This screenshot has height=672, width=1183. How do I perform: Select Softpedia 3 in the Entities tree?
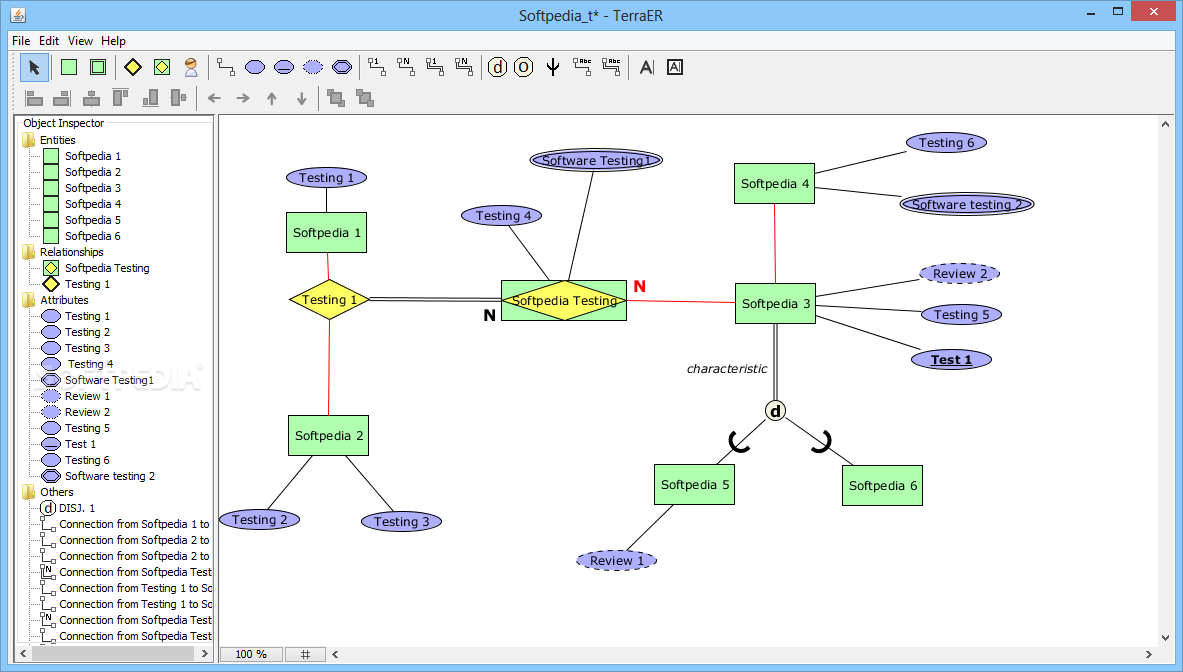(x=93, y=188)
